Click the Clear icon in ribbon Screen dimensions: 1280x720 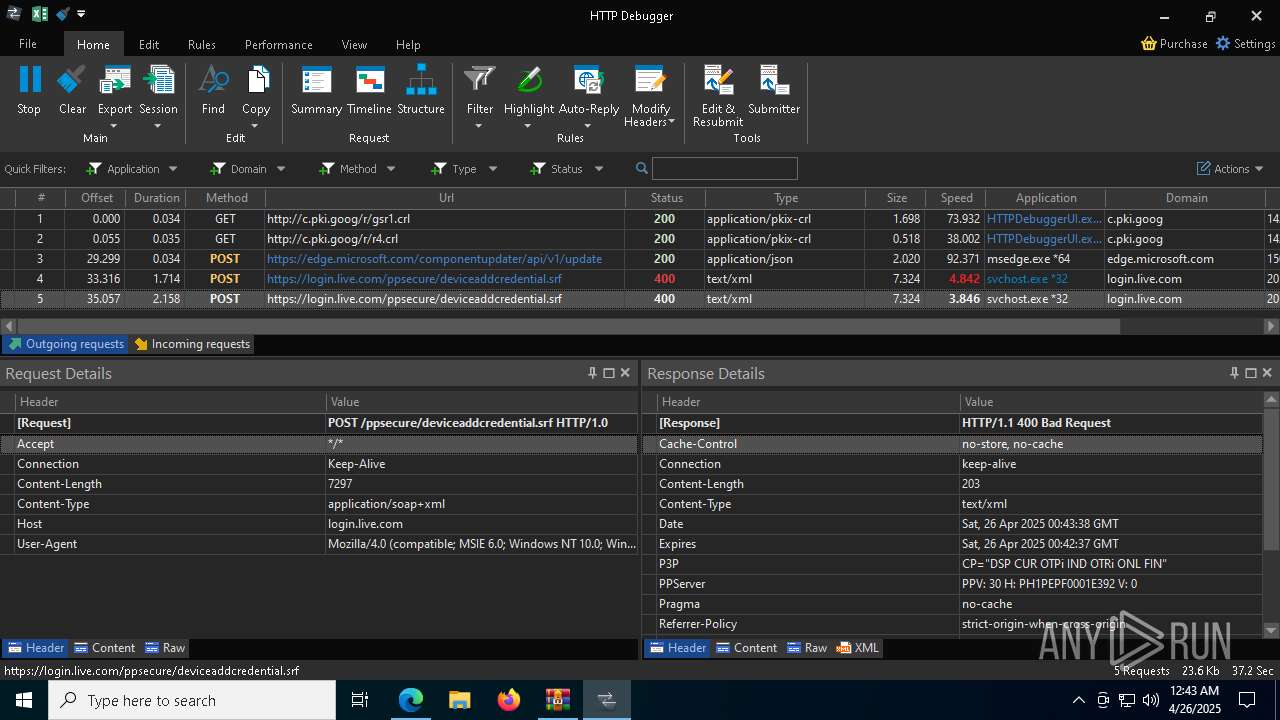72,80
